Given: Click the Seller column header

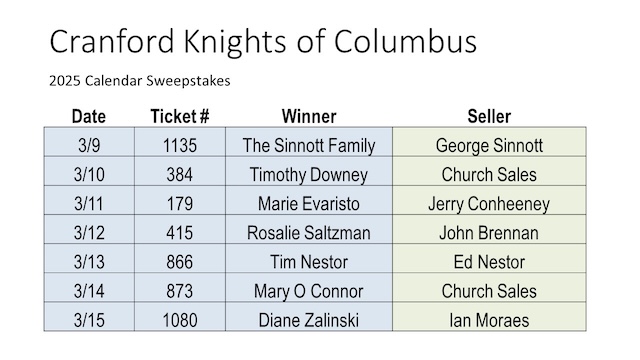Looking at the screenshot, I should point(489,117).
